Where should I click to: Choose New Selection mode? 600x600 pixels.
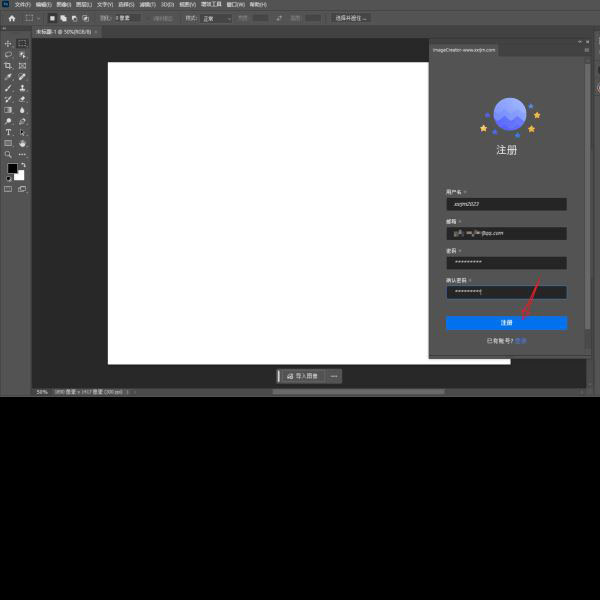pyautogui.click(x=52, y=18)
